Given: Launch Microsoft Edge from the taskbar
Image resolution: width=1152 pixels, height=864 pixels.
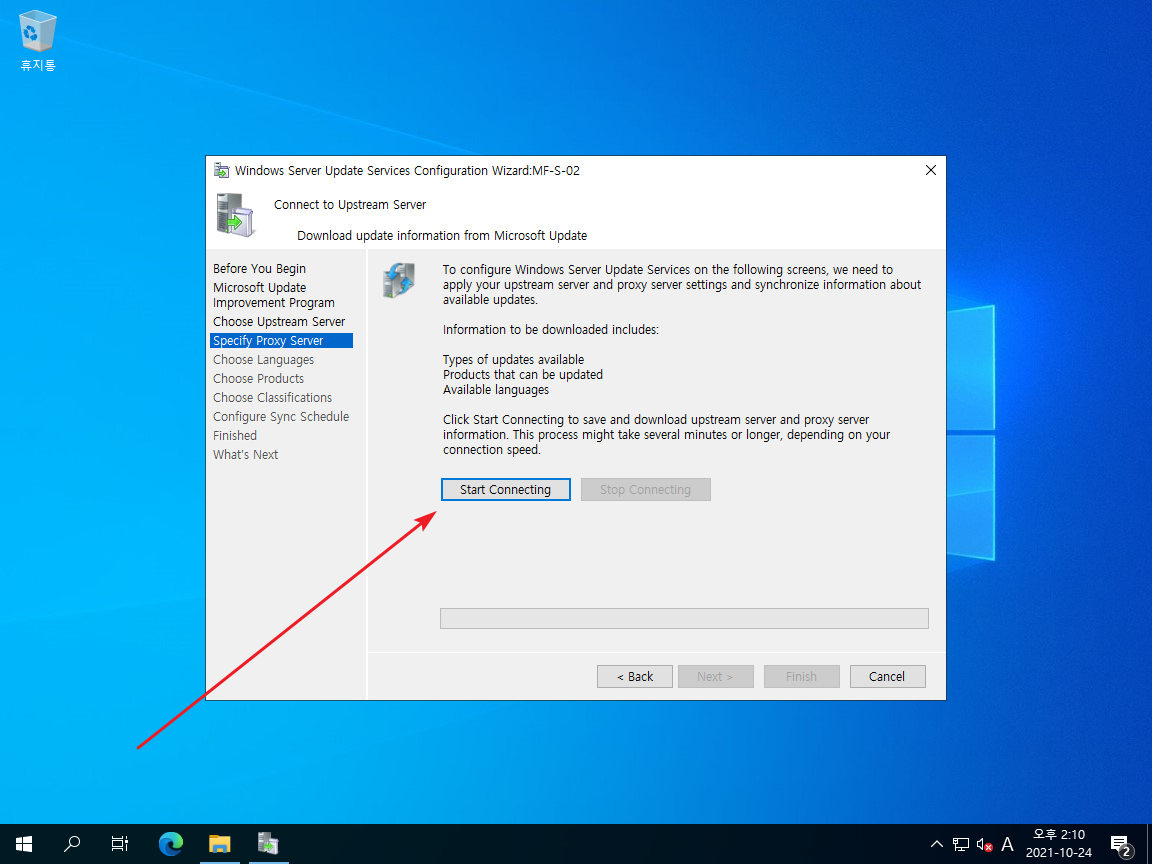Looking at the screenshot, I should point(170,843).
